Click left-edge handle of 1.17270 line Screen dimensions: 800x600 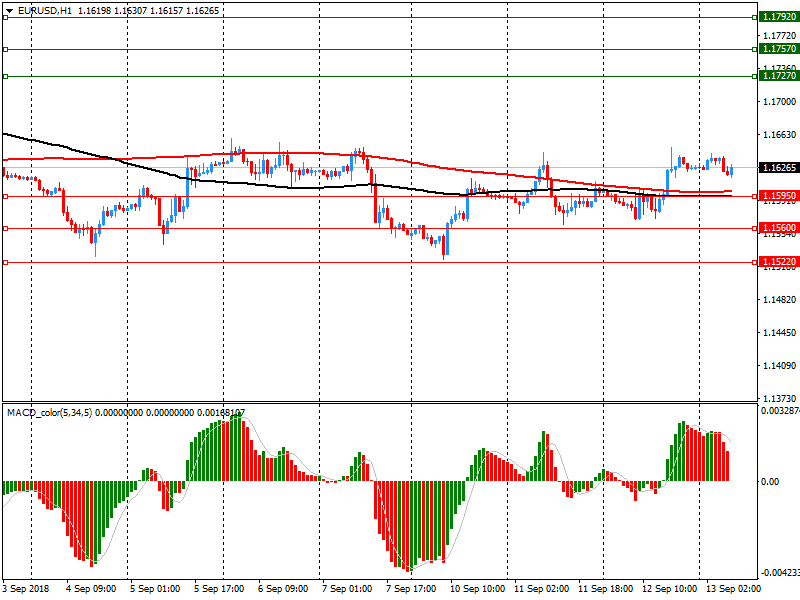tap(5, 76)
